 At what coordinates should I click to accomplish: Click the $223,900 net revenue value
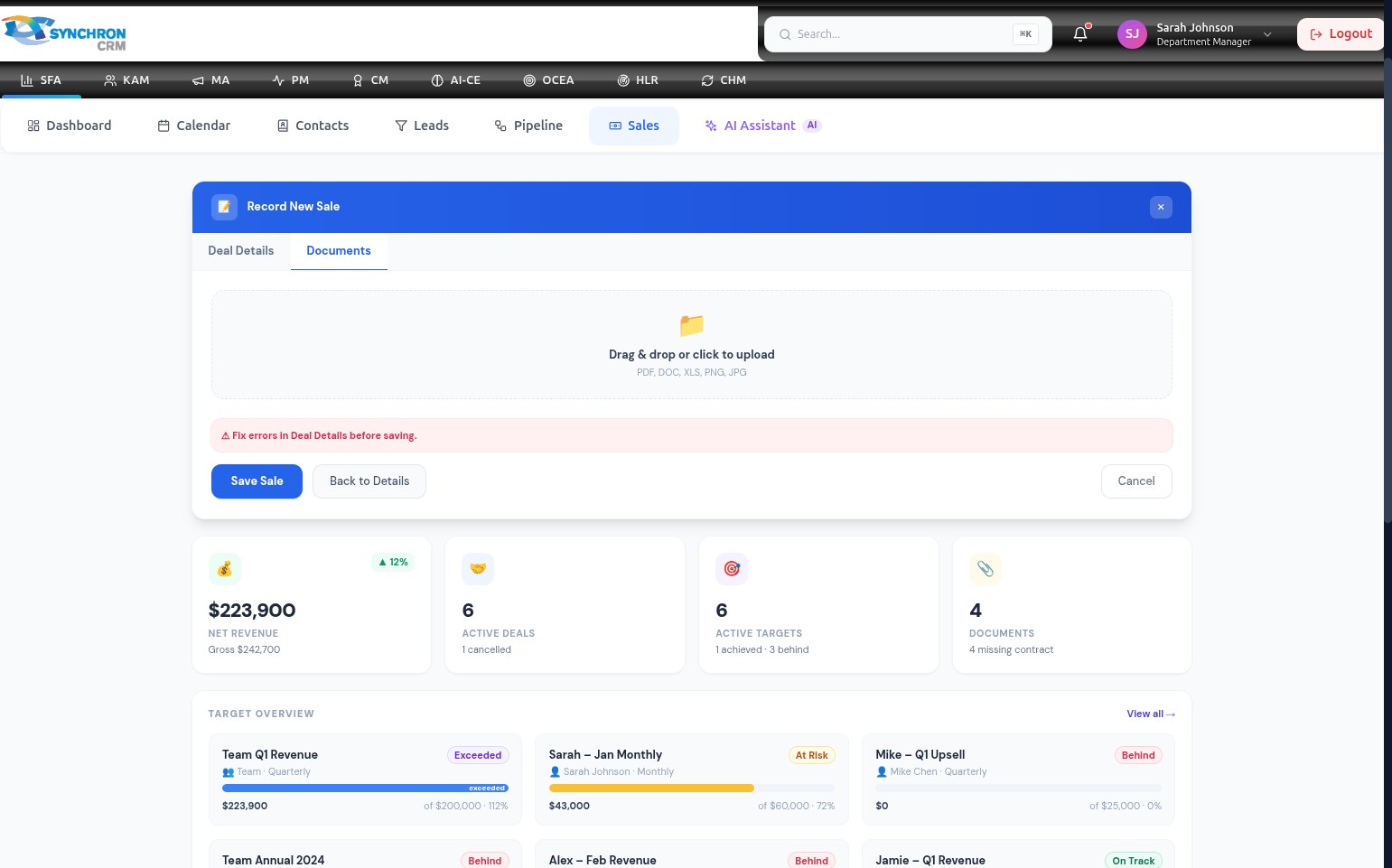[252, 611]
